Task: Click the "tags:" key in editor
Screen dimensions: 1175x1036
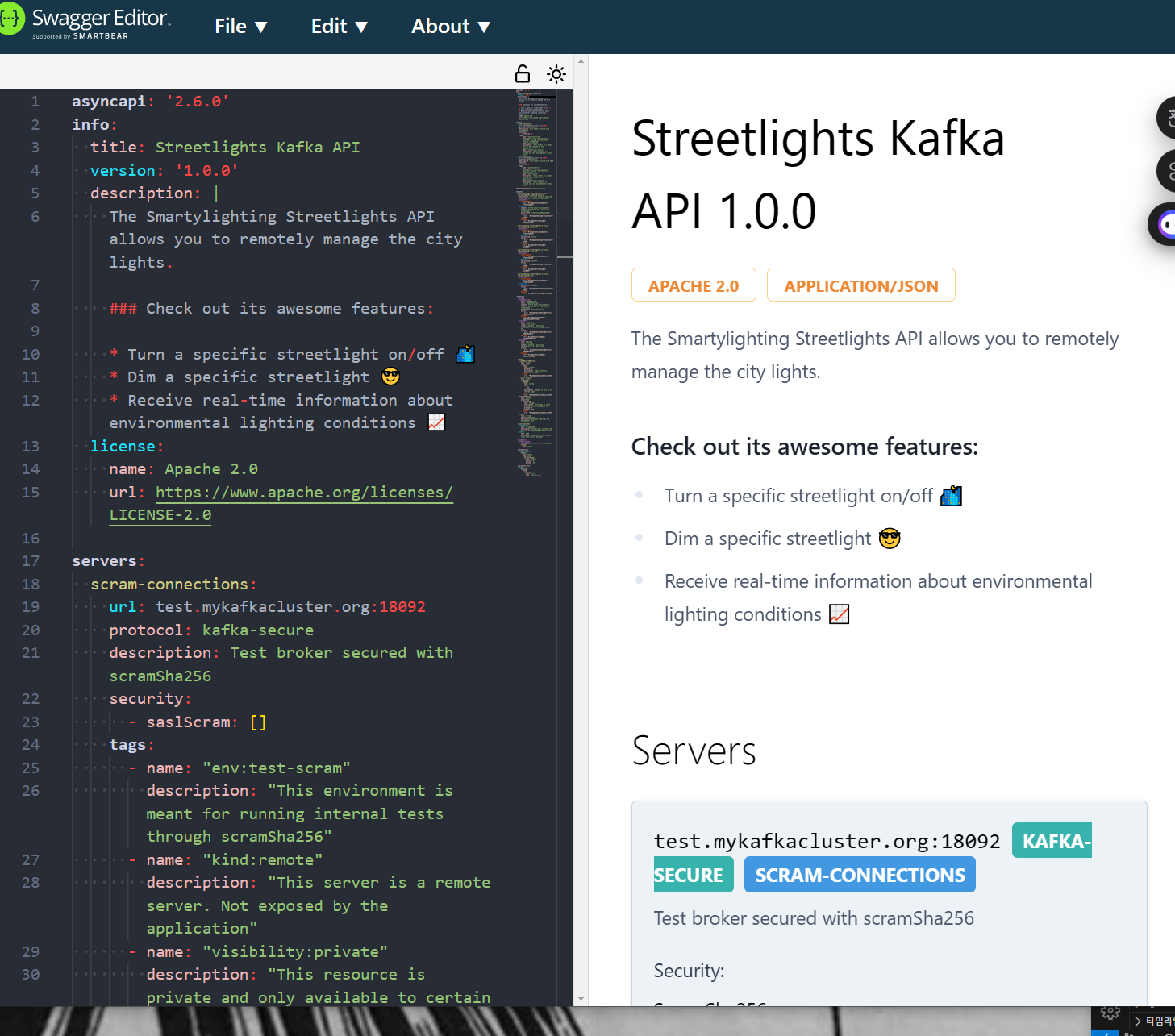Action: [131, 745]
